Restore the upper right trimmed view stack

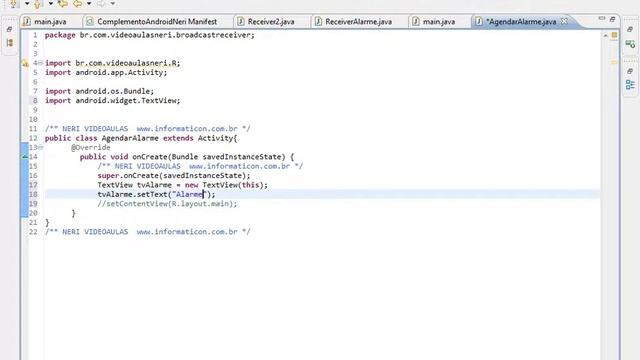click(x=630, y=29)
